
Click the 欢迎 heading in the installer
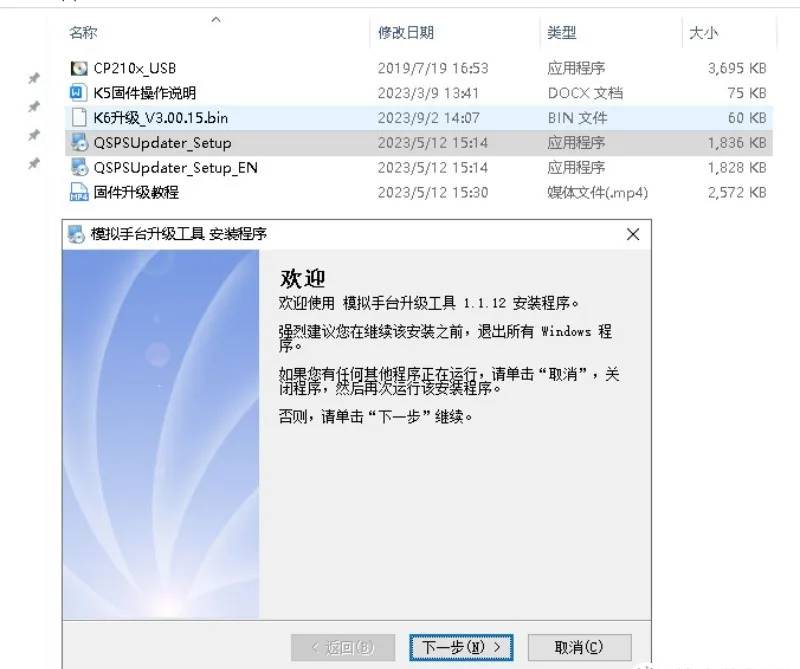coord(302,279)
